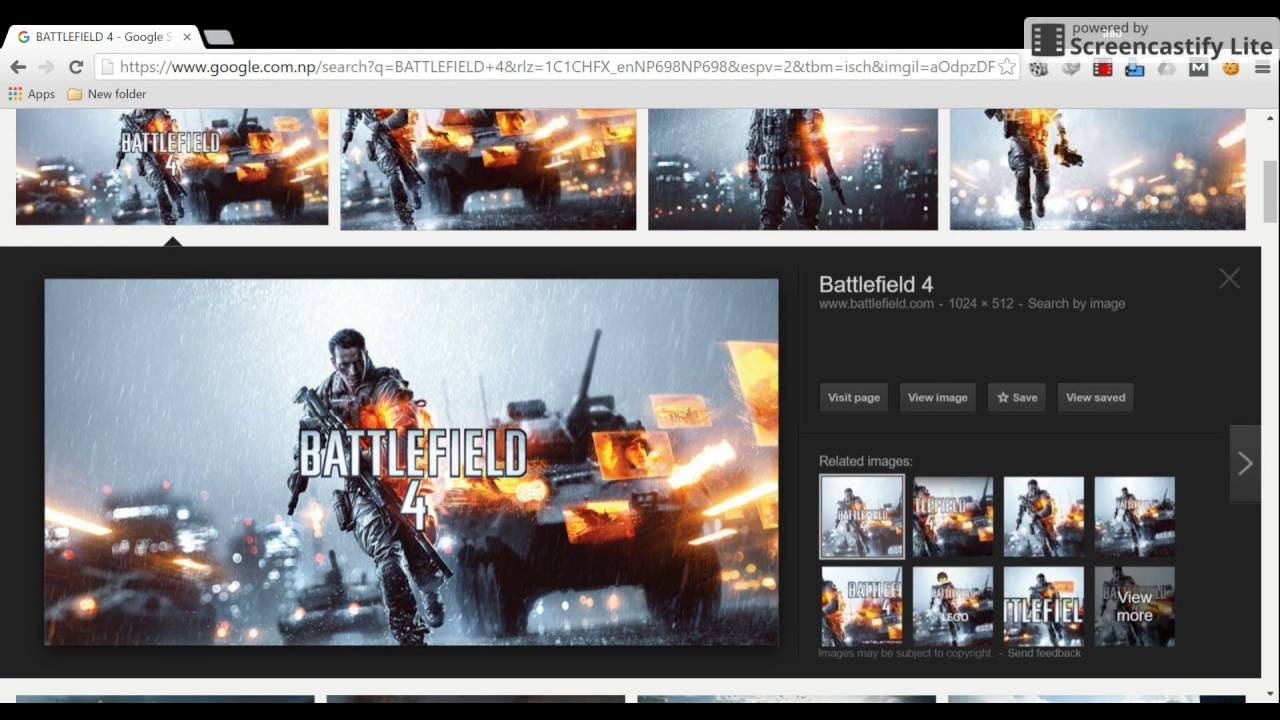Screen dimensions: 1280x720
Task: Click the large Battlefield 4 preview image
Action: (x=411, y=462)
